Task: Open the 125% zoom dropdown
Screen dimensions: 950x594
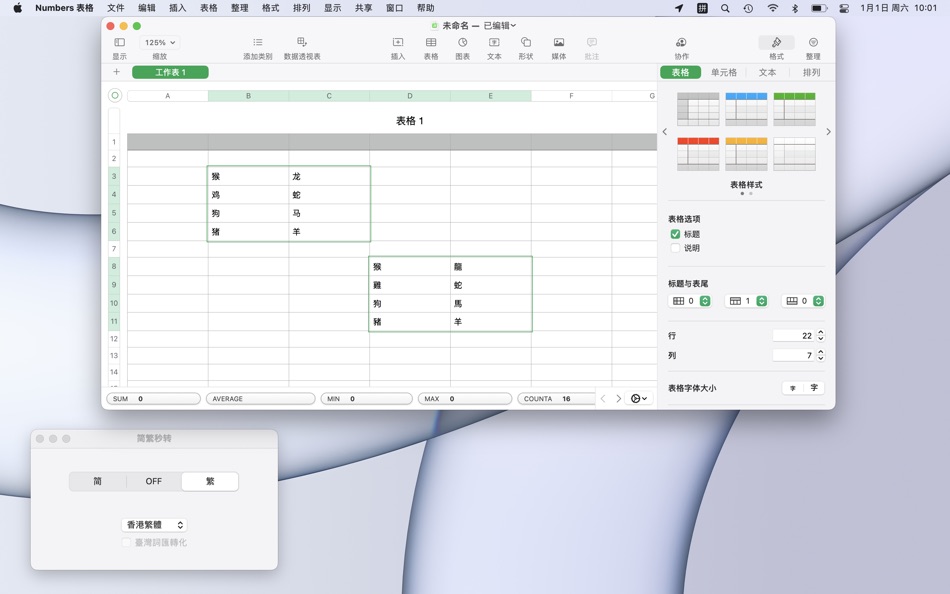Action: 160,42
